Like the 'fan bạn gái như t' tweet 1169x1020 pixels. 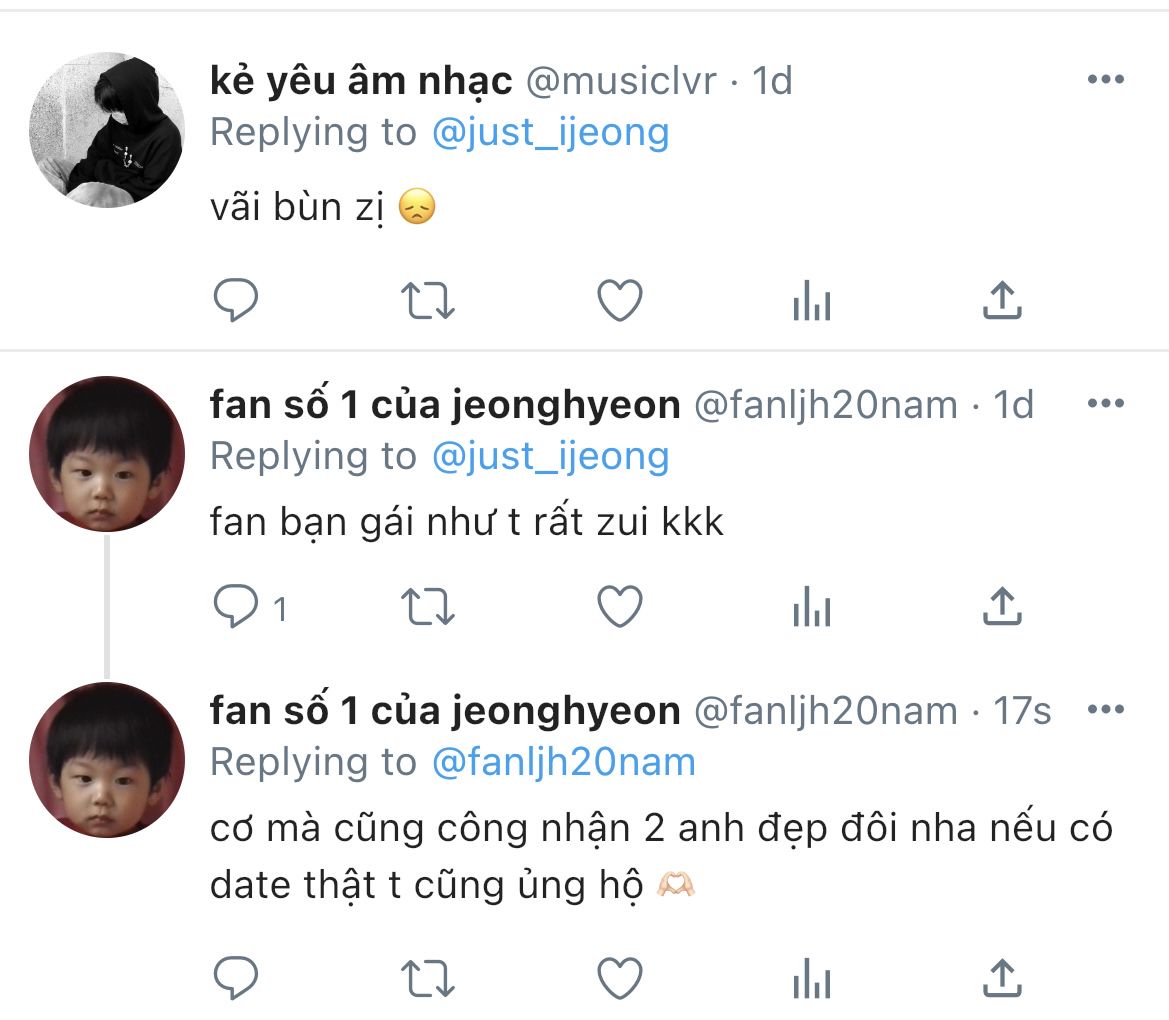[619, 607]
